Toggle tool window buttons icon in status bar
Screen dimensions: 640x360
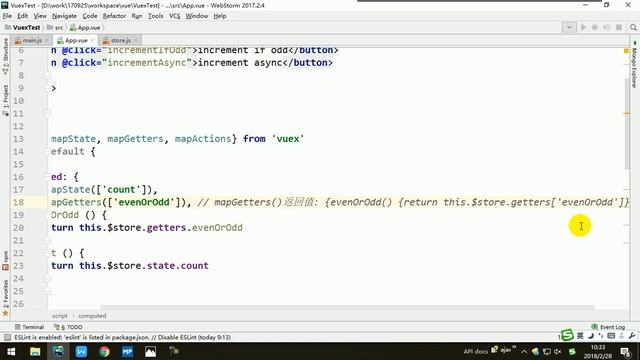click(7, 338)
